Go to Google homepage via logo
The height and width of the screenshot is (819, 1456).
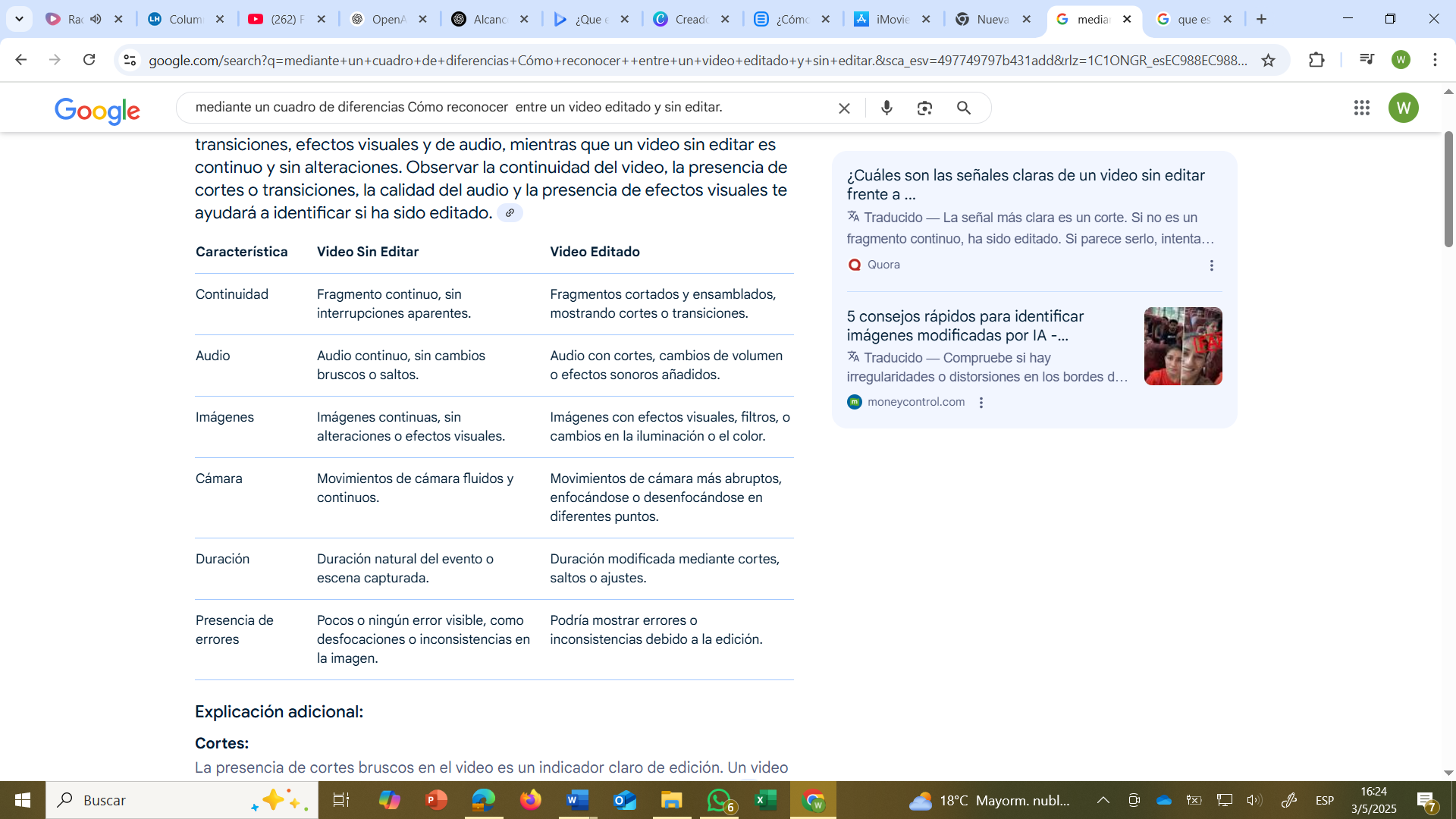click(x=97, y=111)
